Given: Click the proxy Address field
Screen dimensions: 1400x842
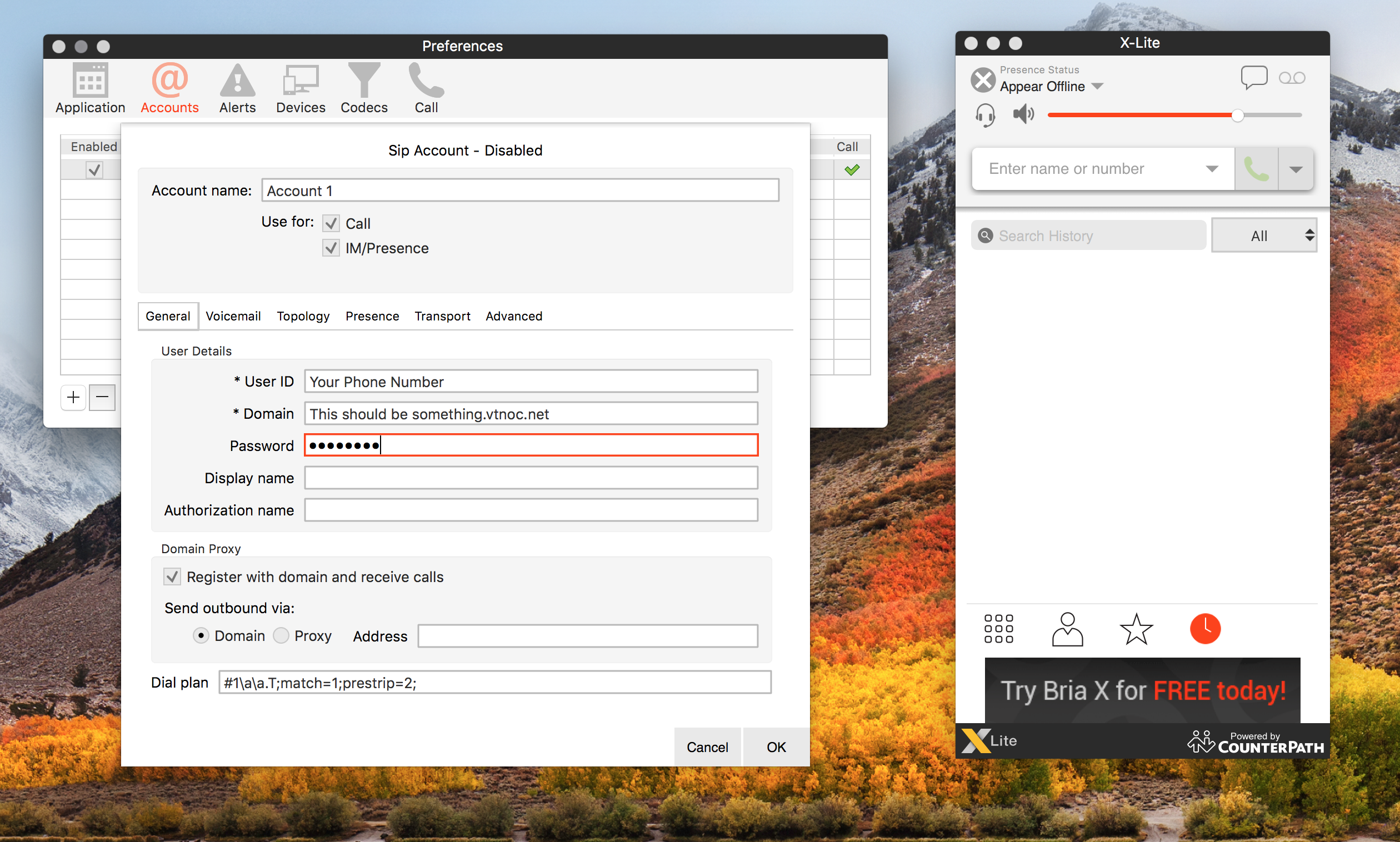Looking at the screenshot, I should click(x=588, y=636).
